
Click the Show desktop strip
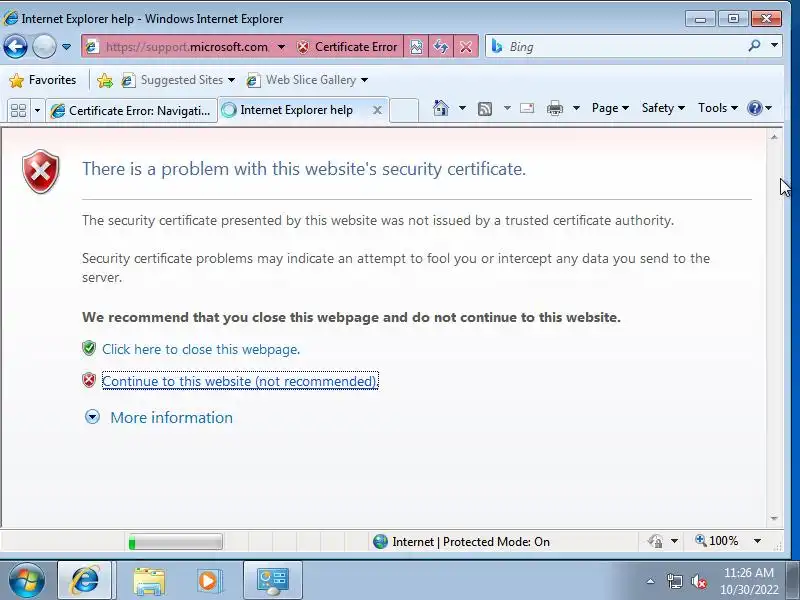tap(793, 581)
